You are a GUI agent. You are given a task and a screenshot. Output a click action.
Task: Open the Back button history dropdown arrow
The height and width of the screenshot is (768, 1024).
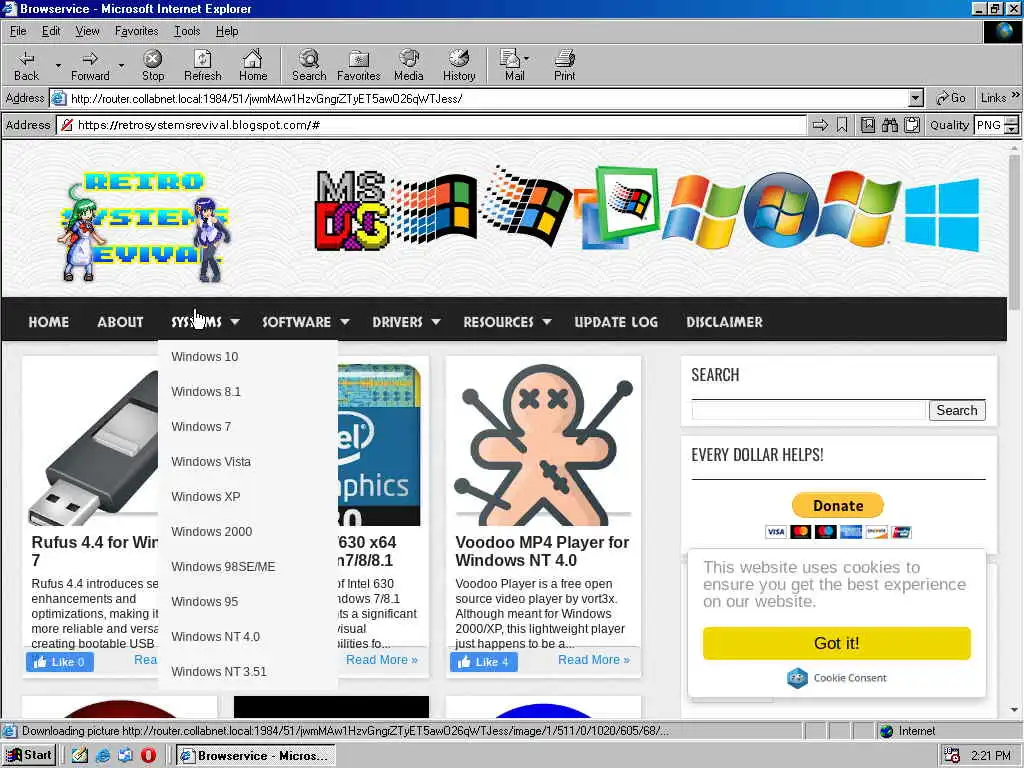click(x=57, y=66)
